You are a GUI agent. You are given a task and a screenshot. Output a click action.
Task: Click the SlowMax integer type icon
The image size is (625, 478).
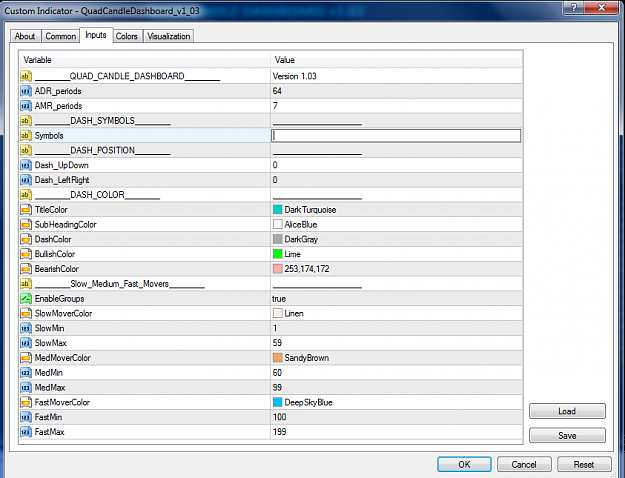[x=26, y=343]
